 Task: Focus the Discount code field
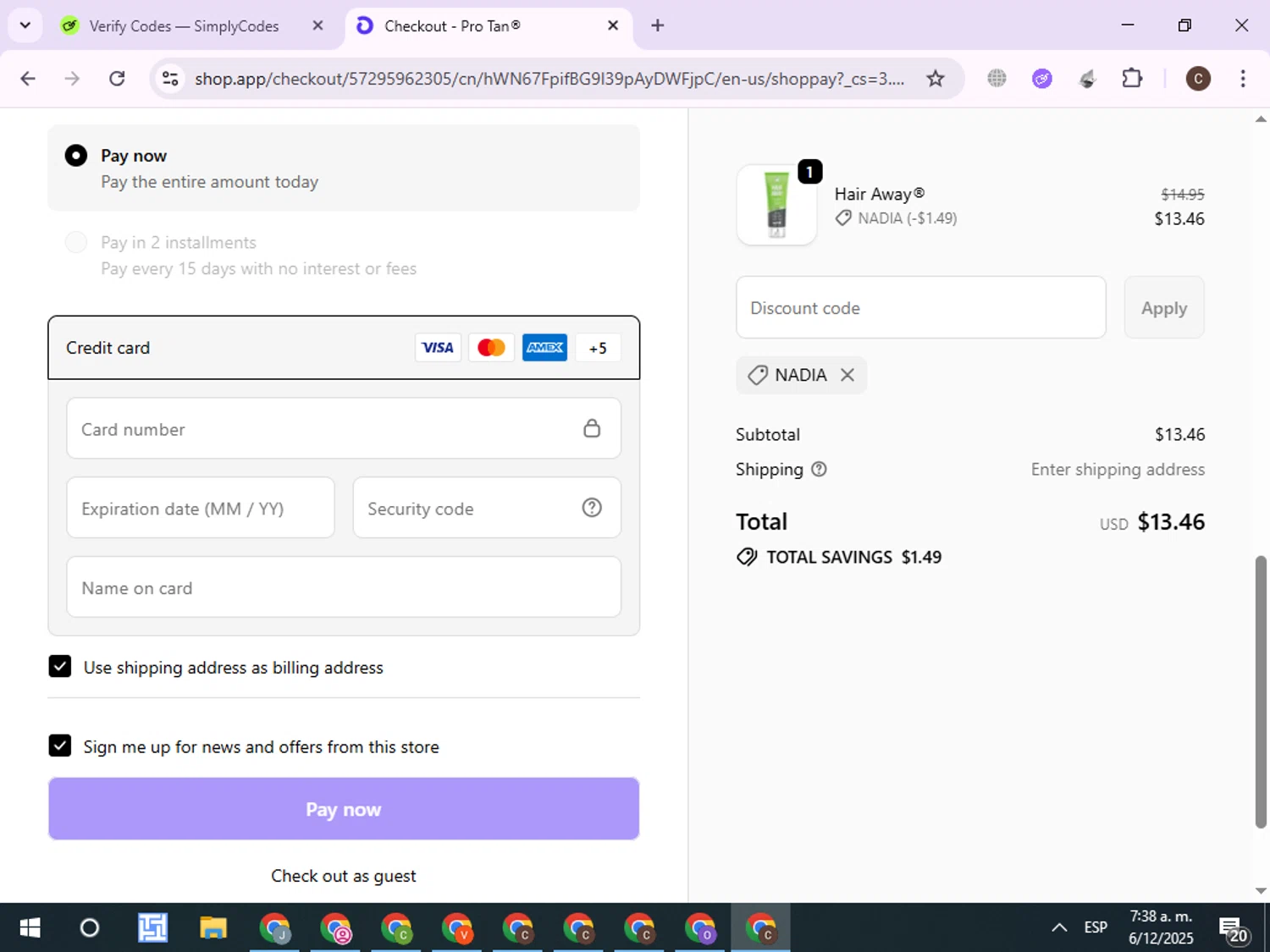[x=921, y=308]
